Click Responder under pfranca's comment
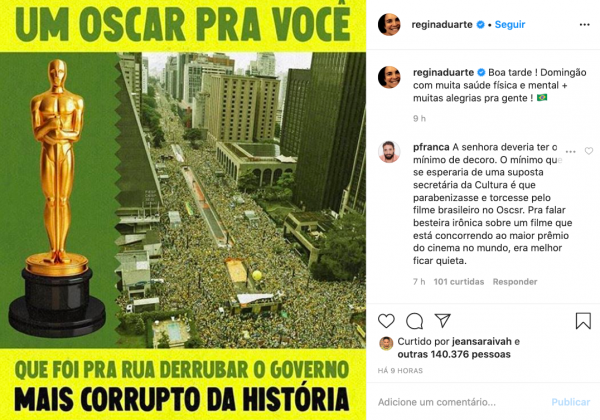 515,282
